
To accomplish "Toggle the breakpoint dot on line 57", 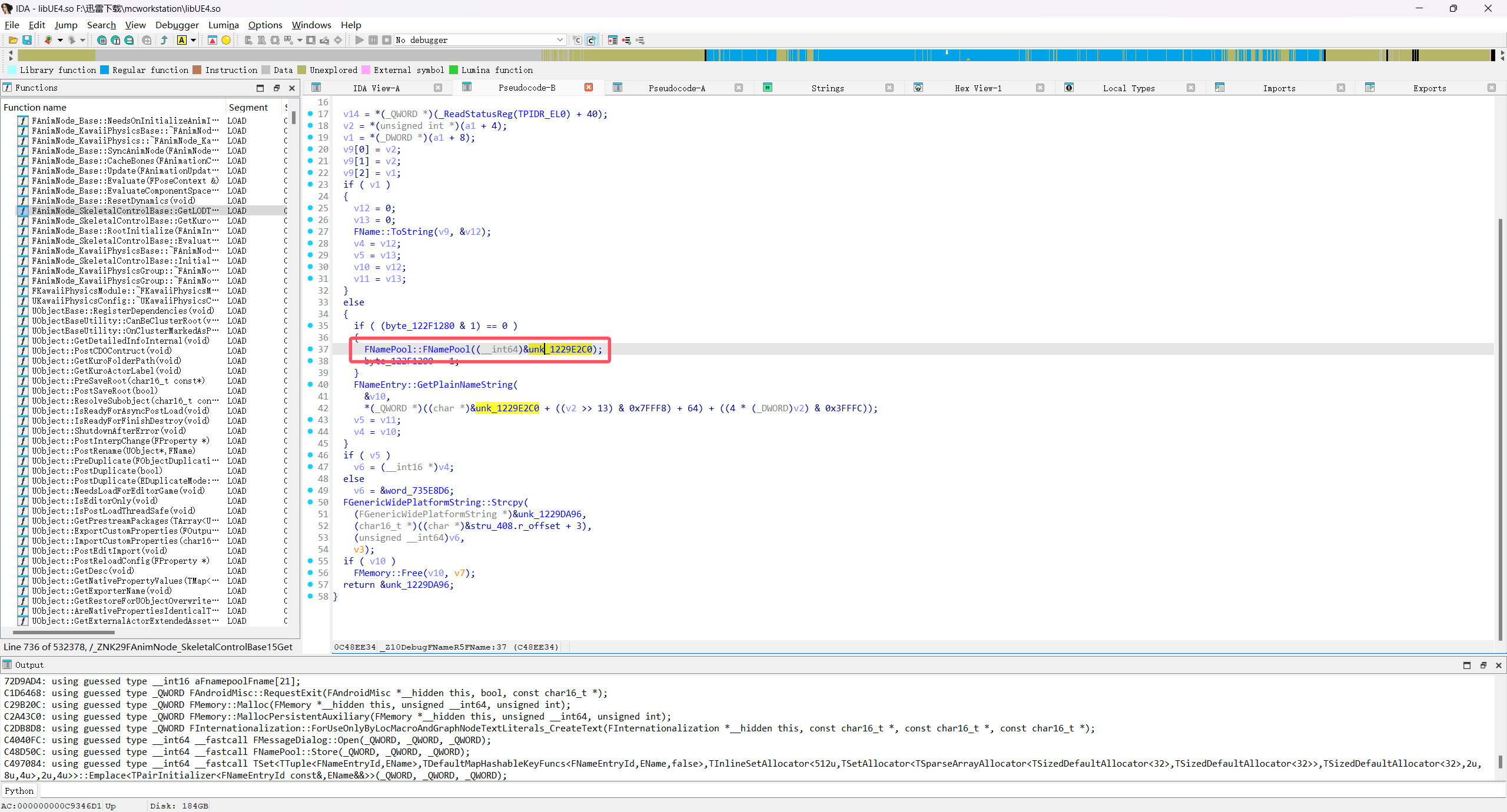I will (x=310, y=584).
